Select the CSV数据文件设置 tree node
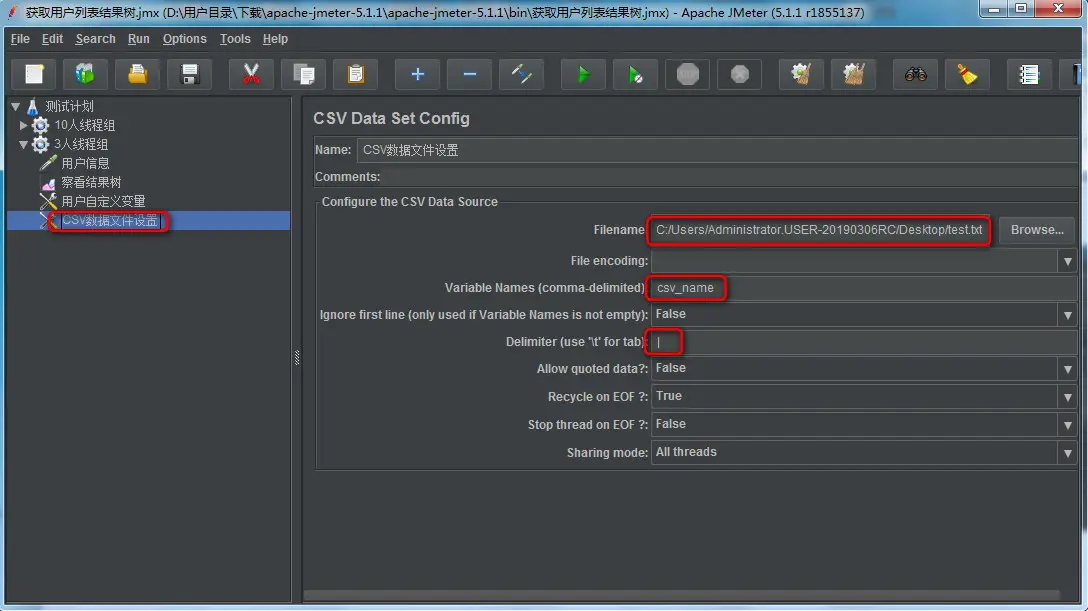 tap(110, 221)
